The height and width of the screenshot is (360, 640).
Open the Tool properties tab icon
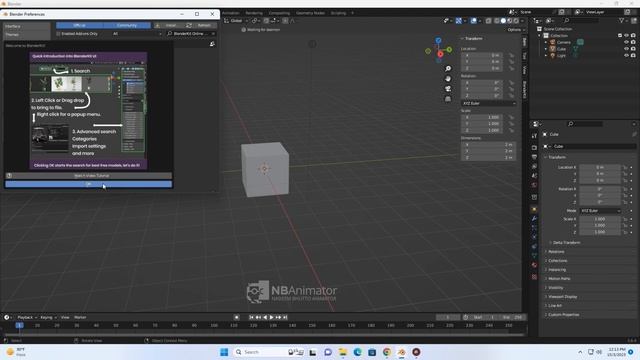(x=534, y=136)
